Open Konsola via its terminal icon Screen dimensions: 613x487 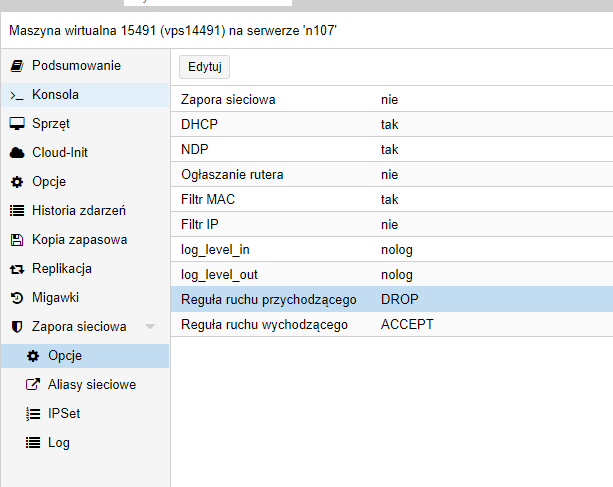coord(16,95)
